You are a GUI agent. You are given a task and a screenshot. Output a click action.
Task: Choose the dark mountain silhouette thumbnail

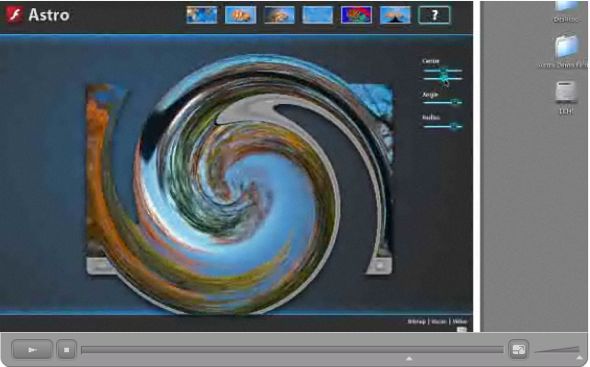pos(395,15)
